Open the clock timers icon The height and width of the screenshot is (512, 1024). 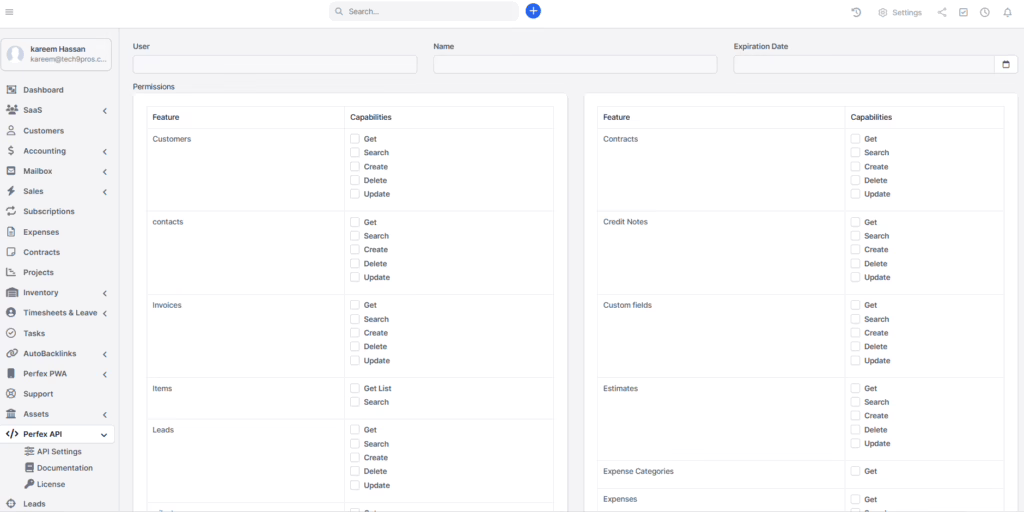click(985, 13)
